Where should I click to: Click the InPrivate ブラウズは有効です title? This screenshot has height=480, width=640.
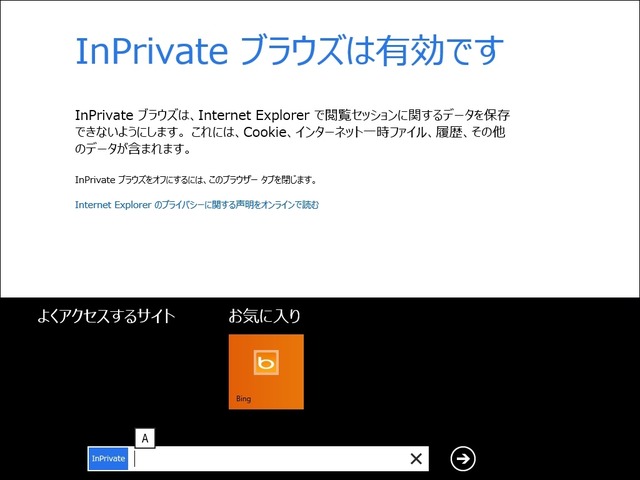(x=289, y=51)
